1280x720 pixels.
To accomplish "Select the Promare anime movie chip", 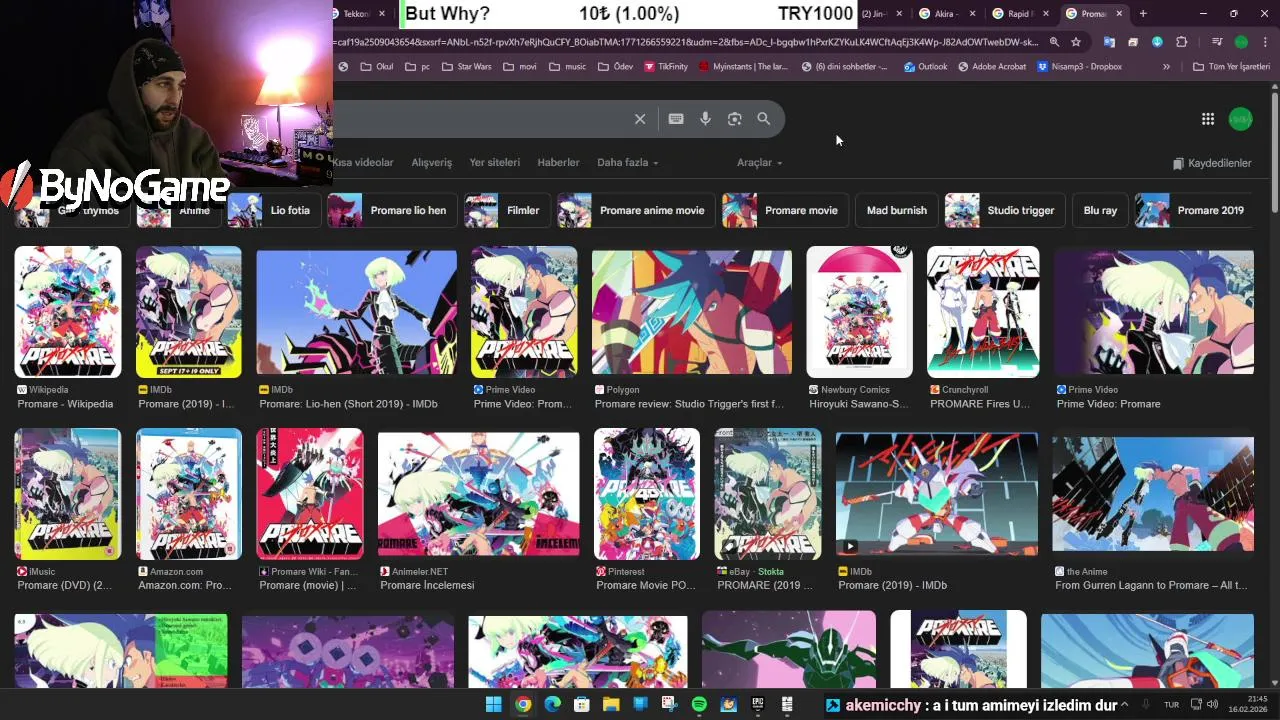I will tap(636, 211).
